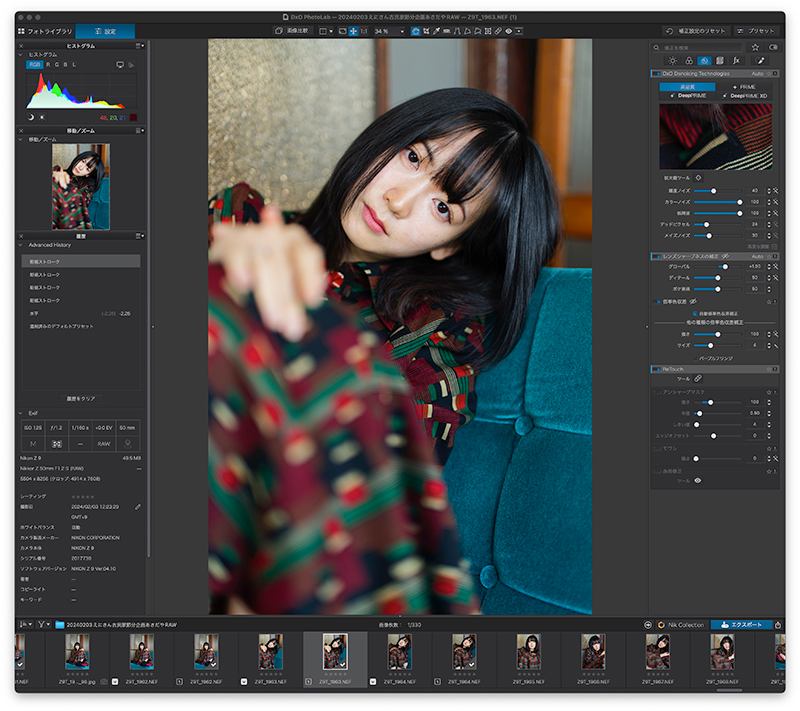Image resolution: width=800 pixels, height=711 pixels.
Task: Toggle Lens Sharpness correction on/off switch
Action: tap(656, 257)
